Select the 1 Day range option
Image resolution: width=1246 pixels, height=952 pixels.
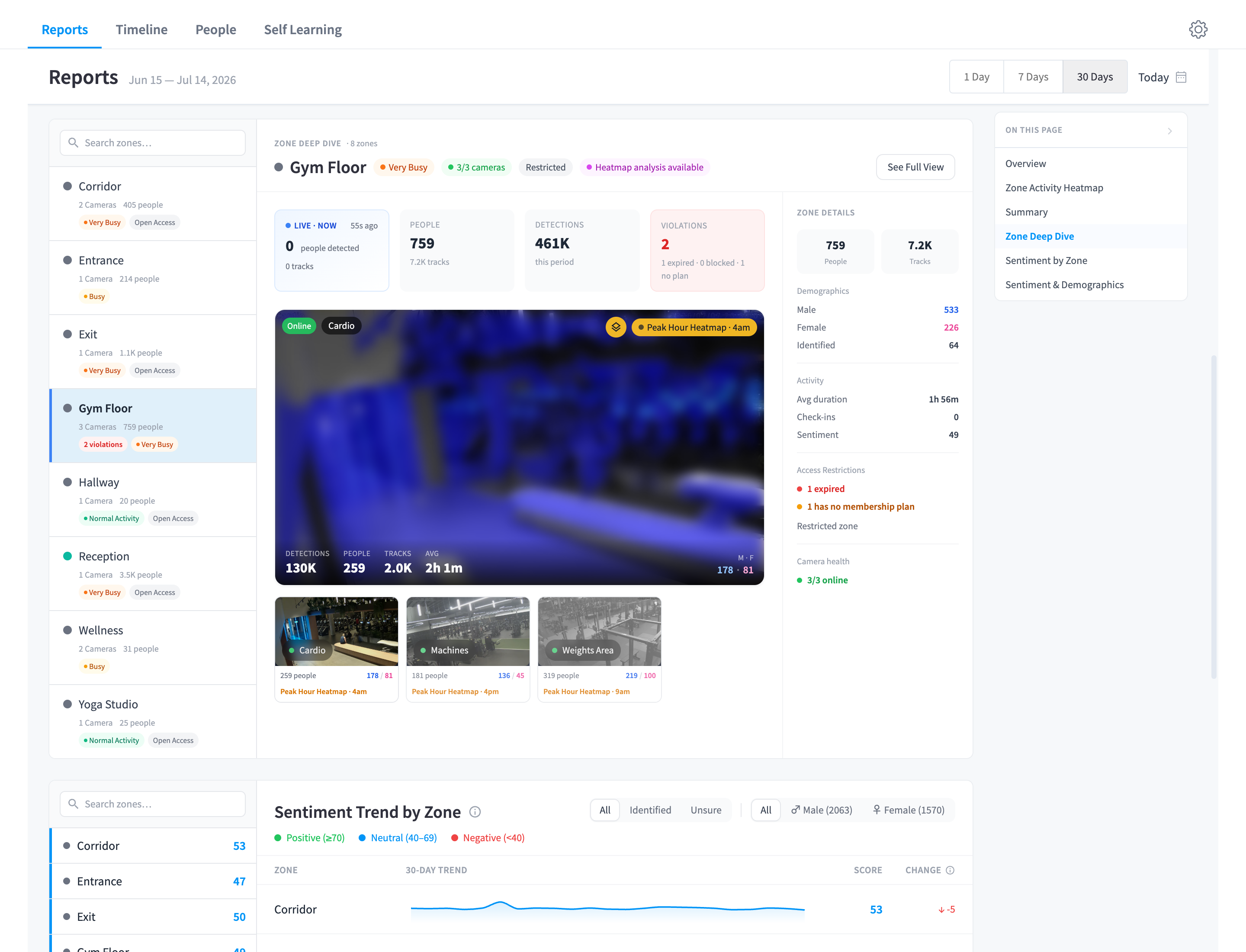976,77
